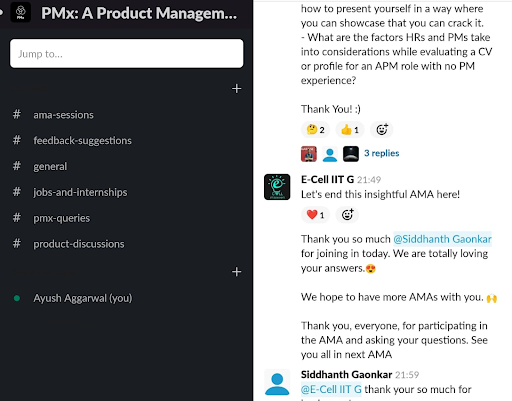This screenshot has width=512, height=401.
Task: Click the @Siddhanth Gaonkar mention
Action: [442, 239]
